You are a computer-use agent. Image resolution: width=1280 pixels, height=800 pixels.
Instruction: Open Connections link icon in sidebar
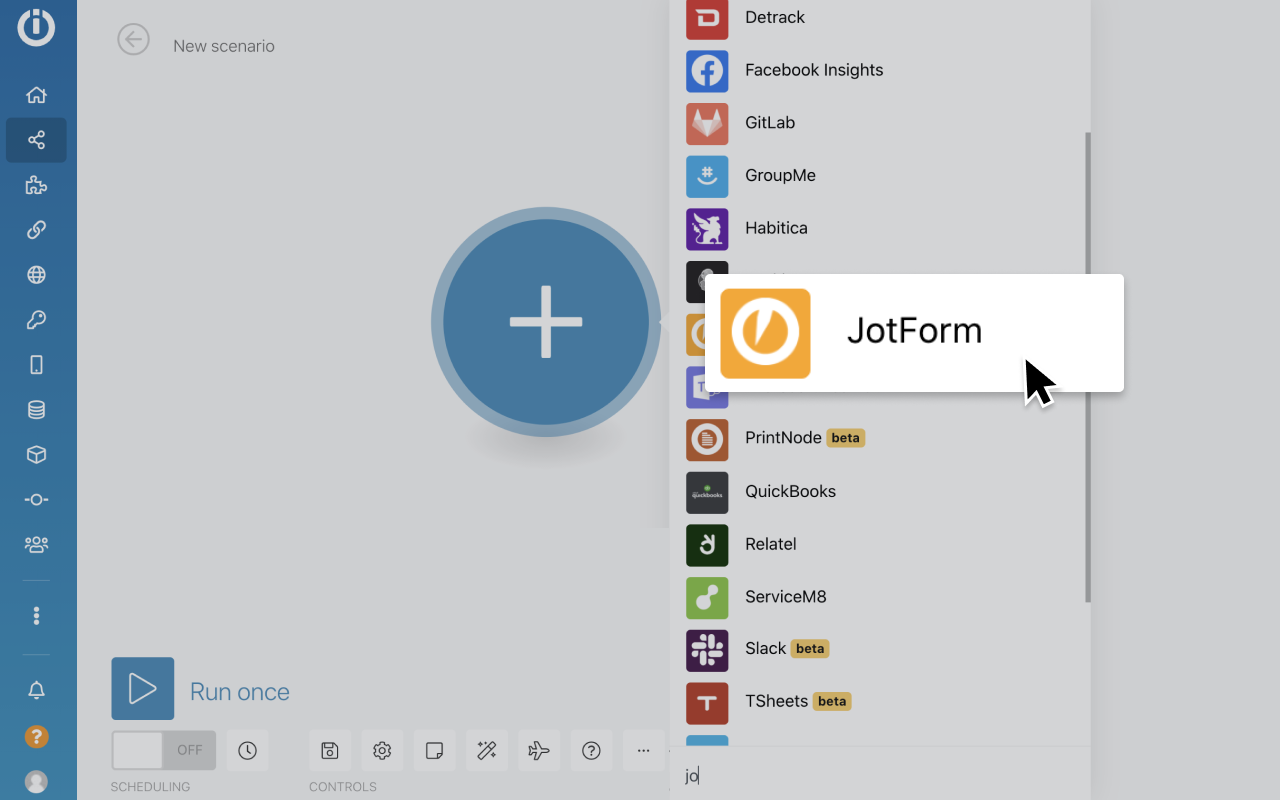point(36,230)
